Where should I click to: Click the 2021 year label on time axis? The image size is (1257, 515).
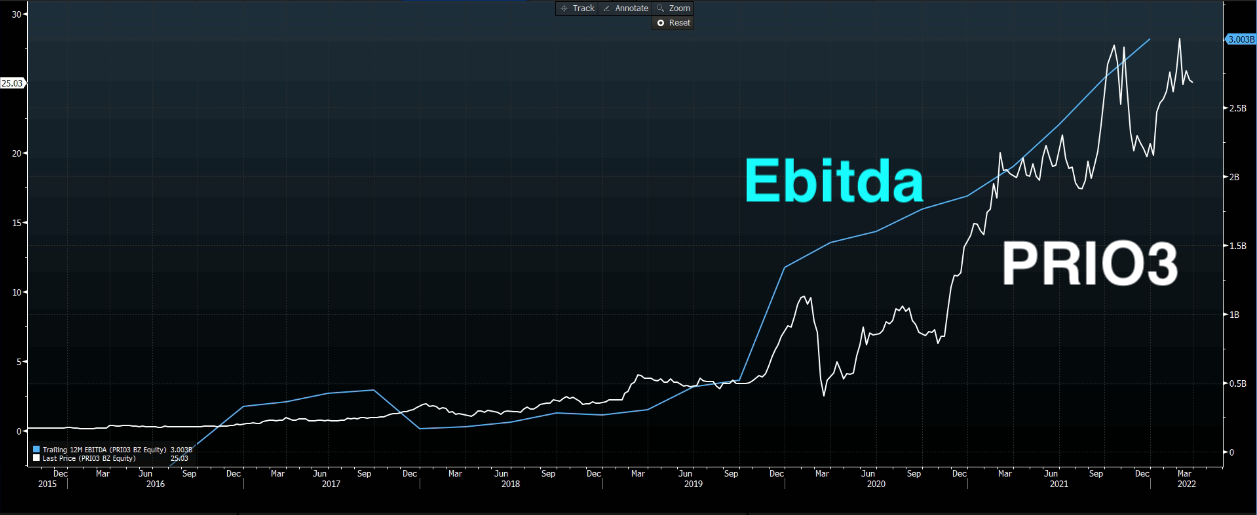[x=1058, y=483]
